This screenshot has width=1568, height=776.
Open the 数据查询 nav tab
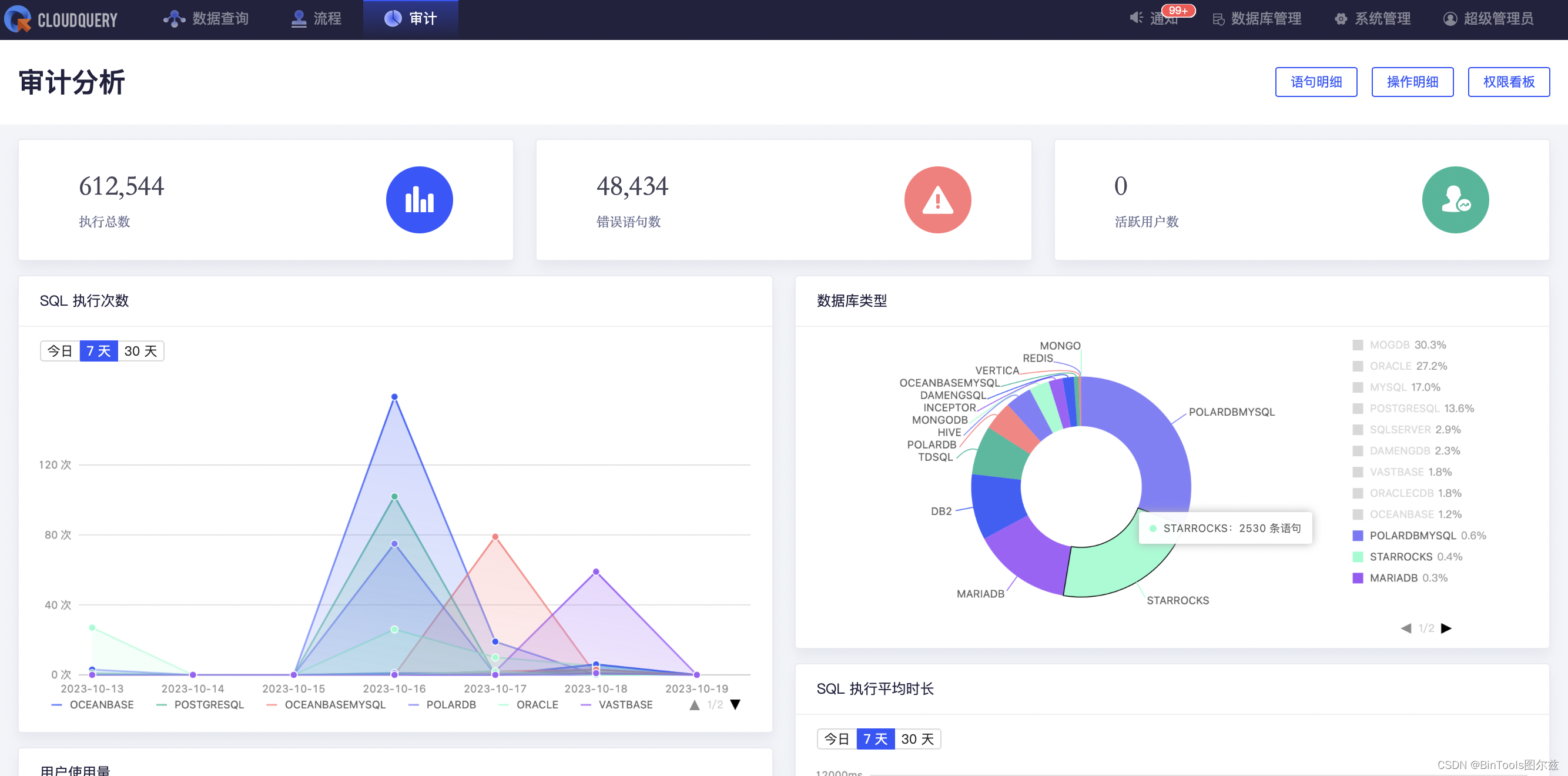(x=206, y=19)
